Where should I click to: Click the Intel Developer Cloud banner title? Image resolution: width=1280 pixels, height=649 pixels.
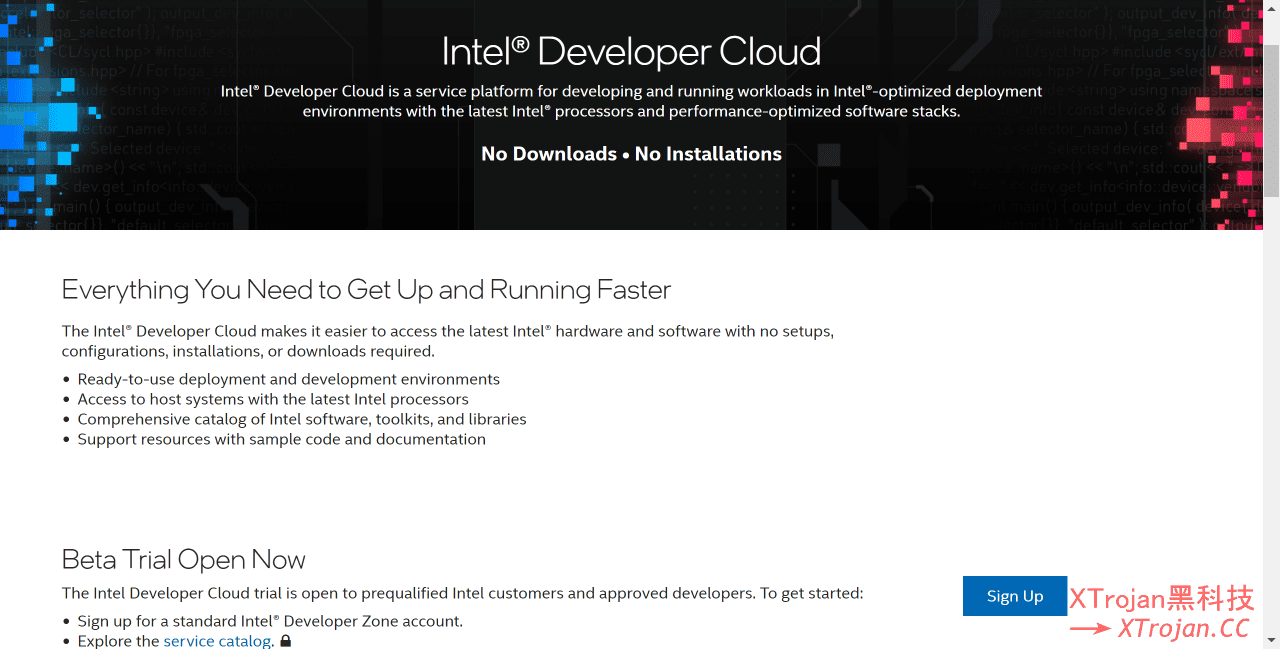631,51
